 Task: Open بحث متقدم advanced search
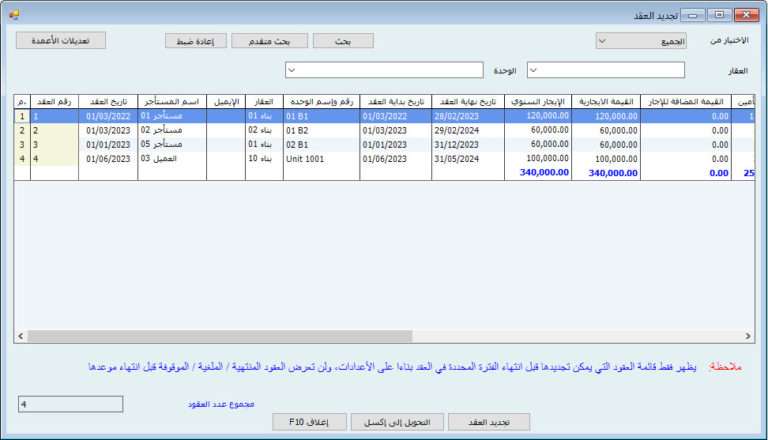[x=270, y=41]
